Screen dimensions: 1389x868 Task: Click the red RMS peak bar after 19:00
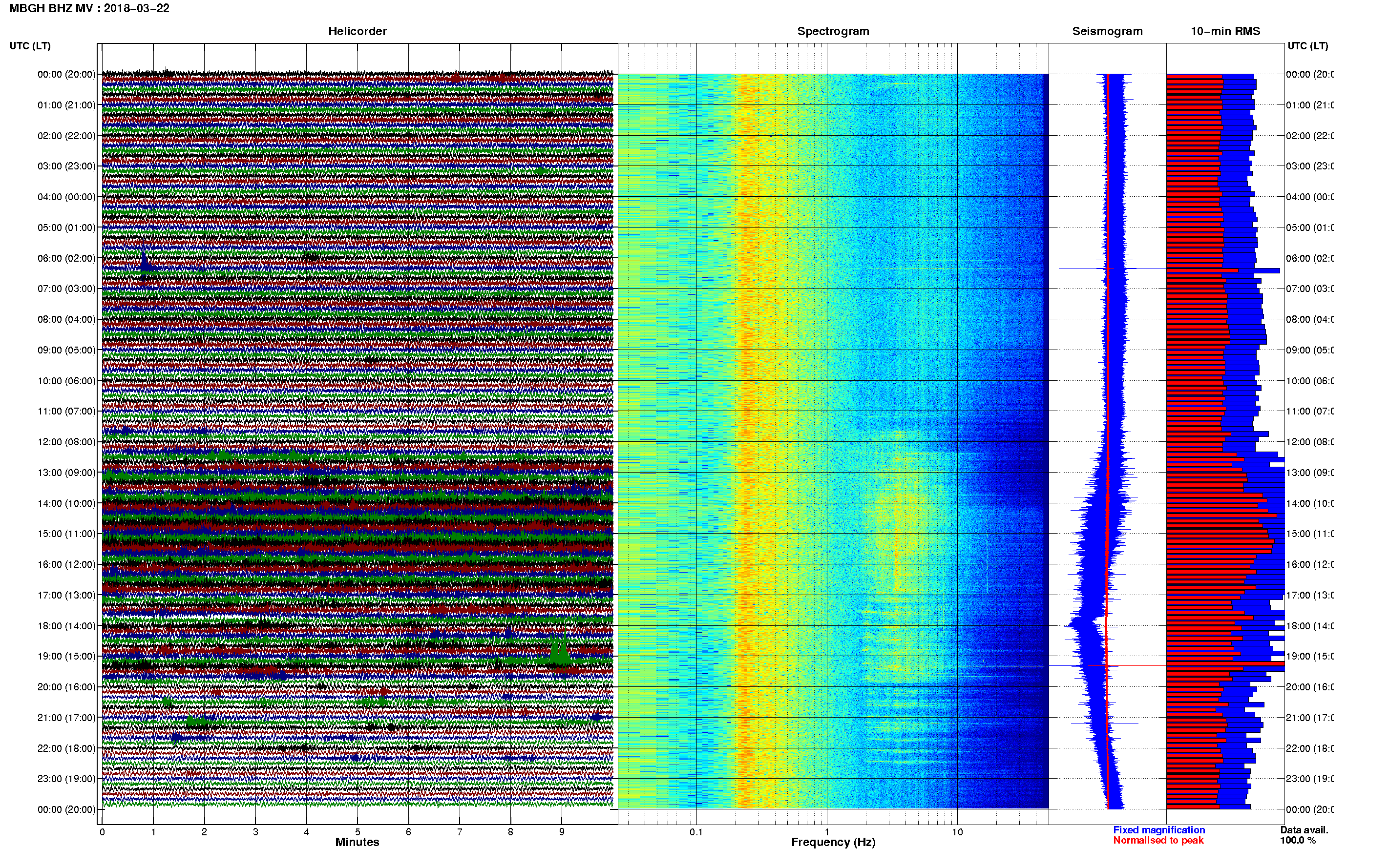[1225, 664]
